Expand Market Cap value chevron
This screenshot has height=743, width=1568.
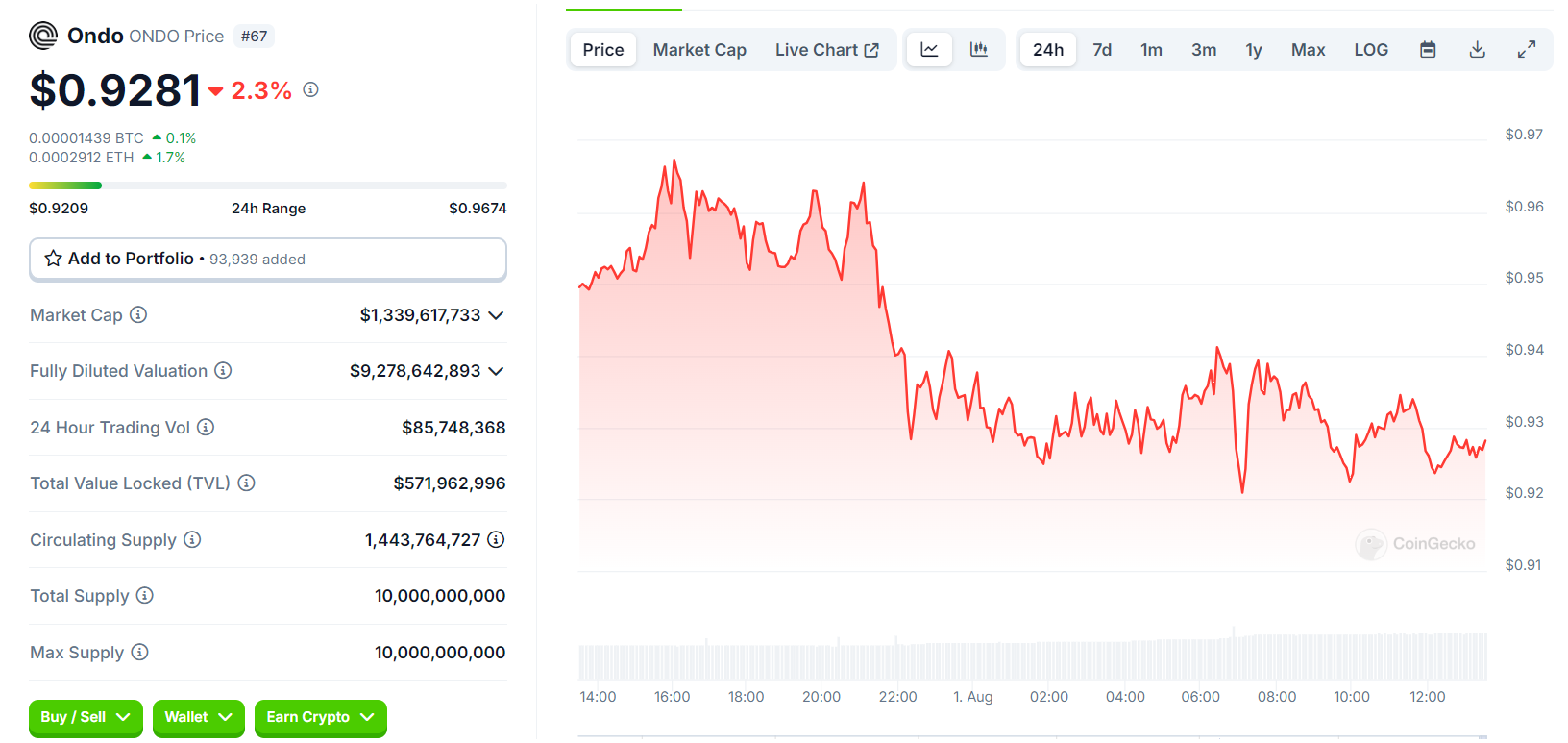click(x=496, y=315)
